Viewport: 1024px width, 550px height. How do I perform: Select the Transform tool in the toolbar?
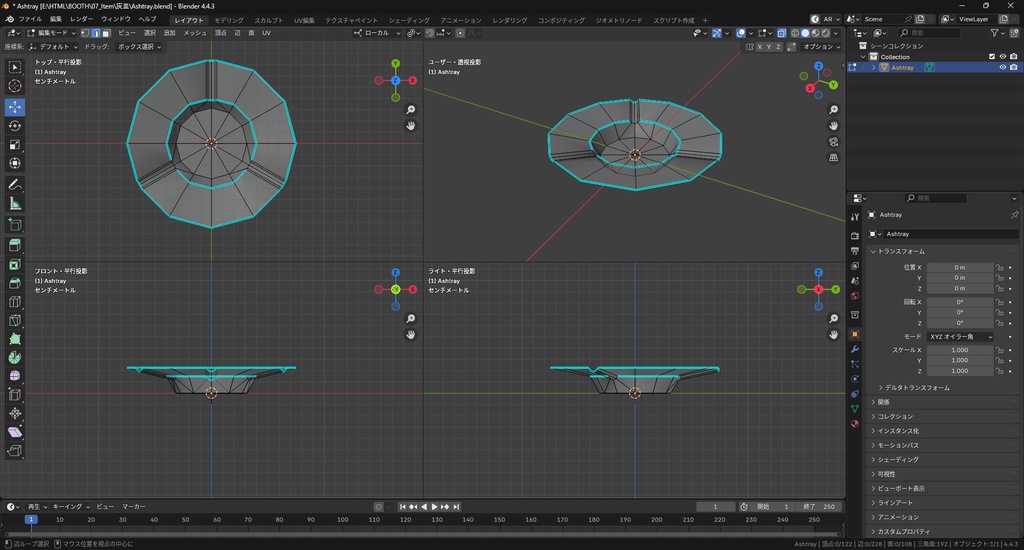[14, 163]
